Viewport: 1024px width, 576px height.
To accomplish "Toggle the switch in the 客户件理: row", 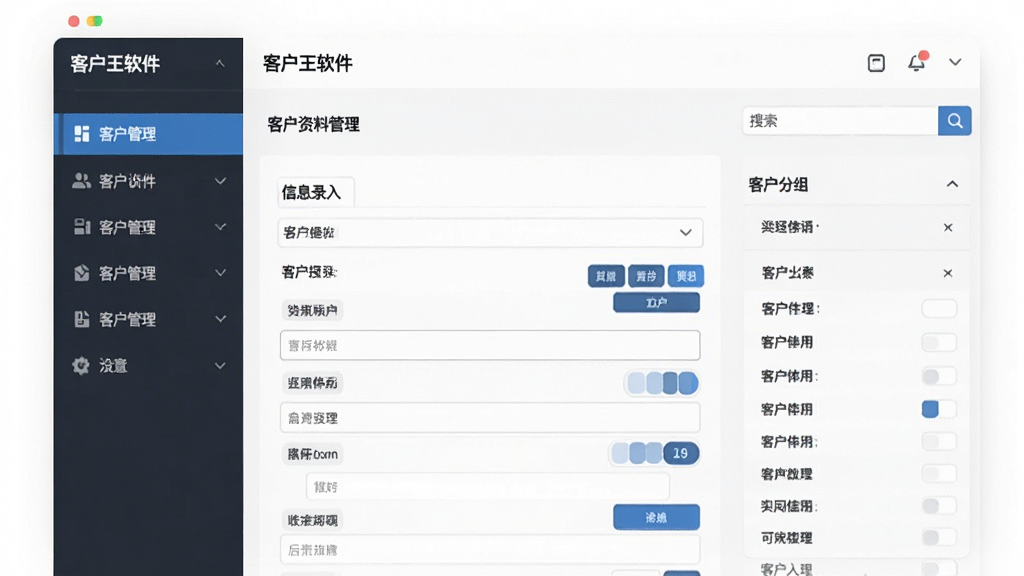I will (x=939, y=308).
